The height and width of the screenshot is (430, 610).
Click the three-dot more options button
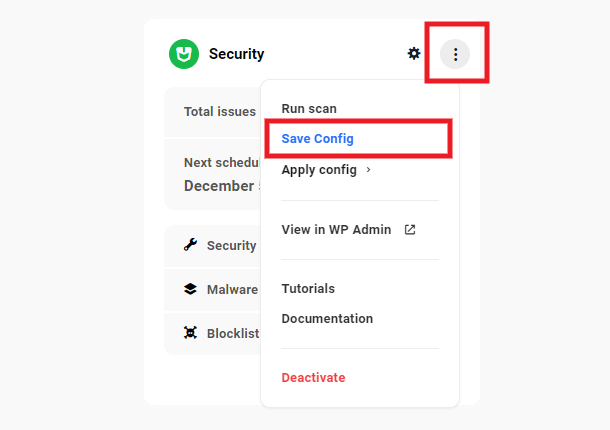click(455, 54)
